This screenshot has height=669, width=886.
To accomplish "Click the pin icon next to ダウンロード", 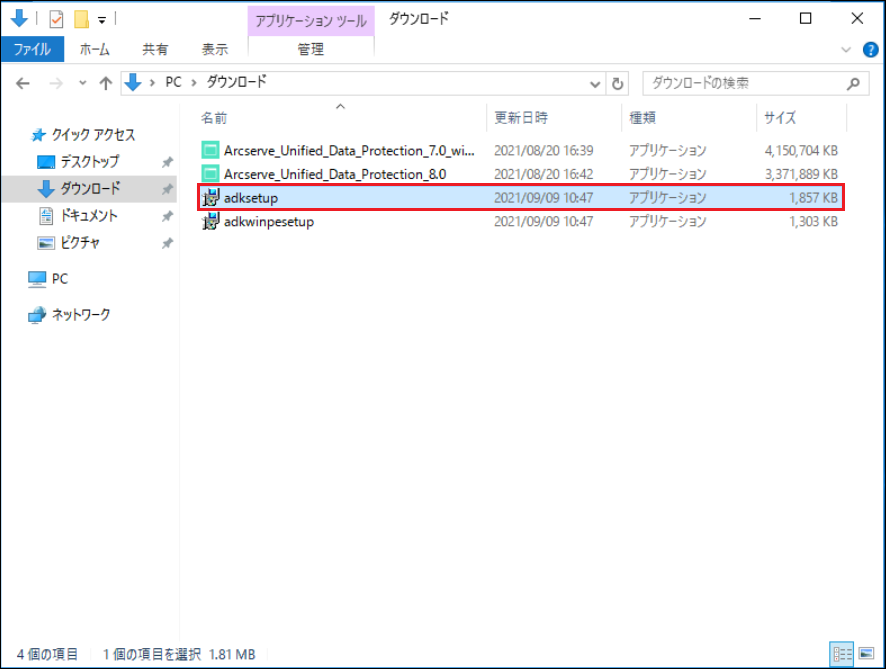I will point(167,189).
